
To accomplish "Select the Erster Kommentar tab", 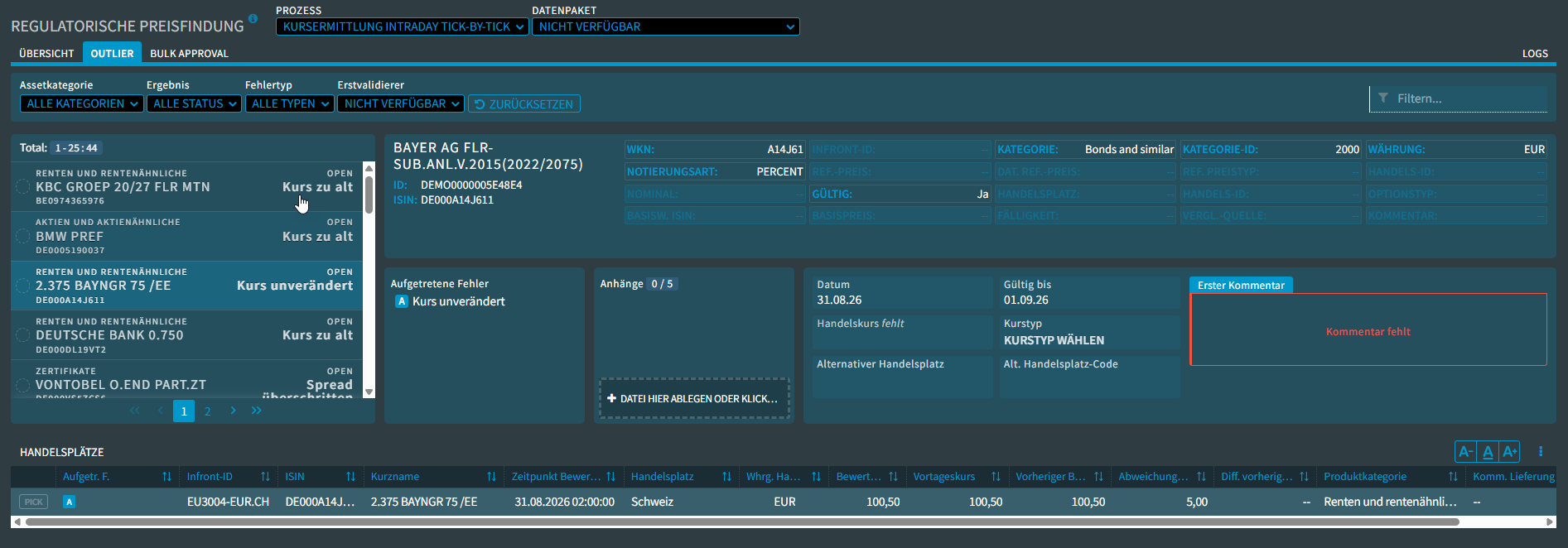I will pos(1241,285).
